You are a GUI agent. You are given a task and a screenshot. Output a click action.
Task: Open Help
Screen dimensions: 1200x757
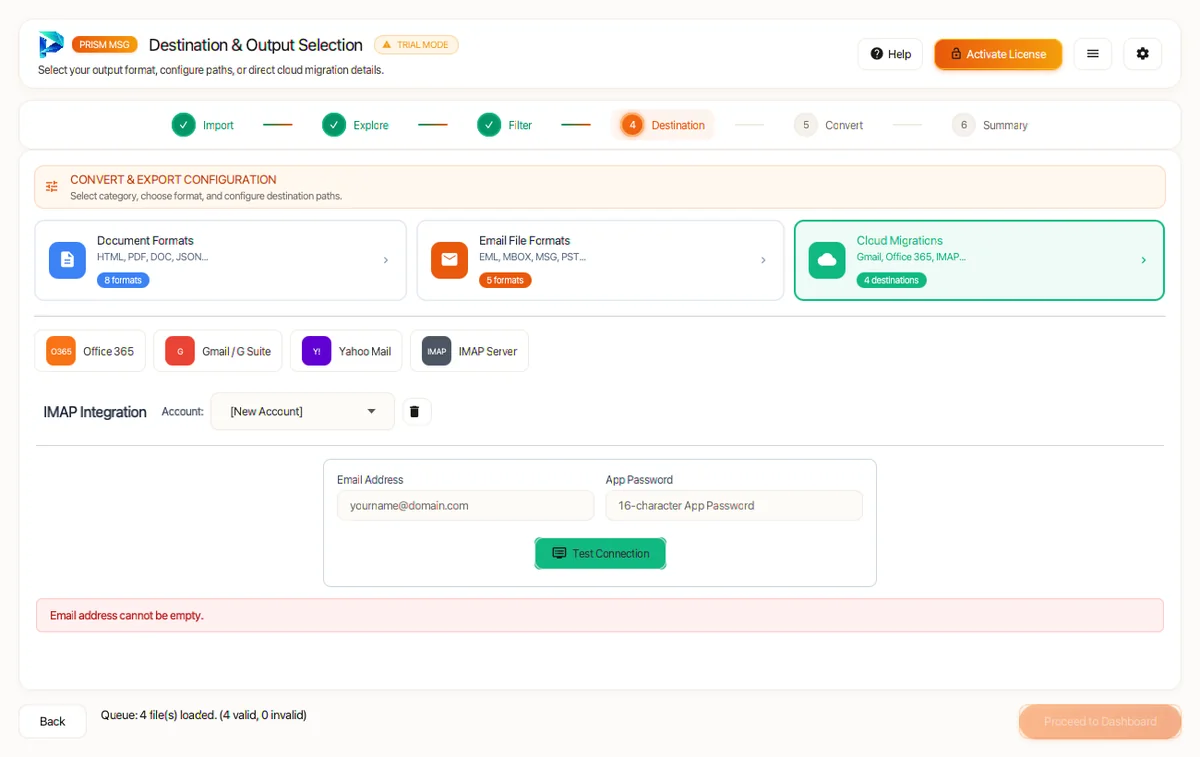click(x=890, y=54)
